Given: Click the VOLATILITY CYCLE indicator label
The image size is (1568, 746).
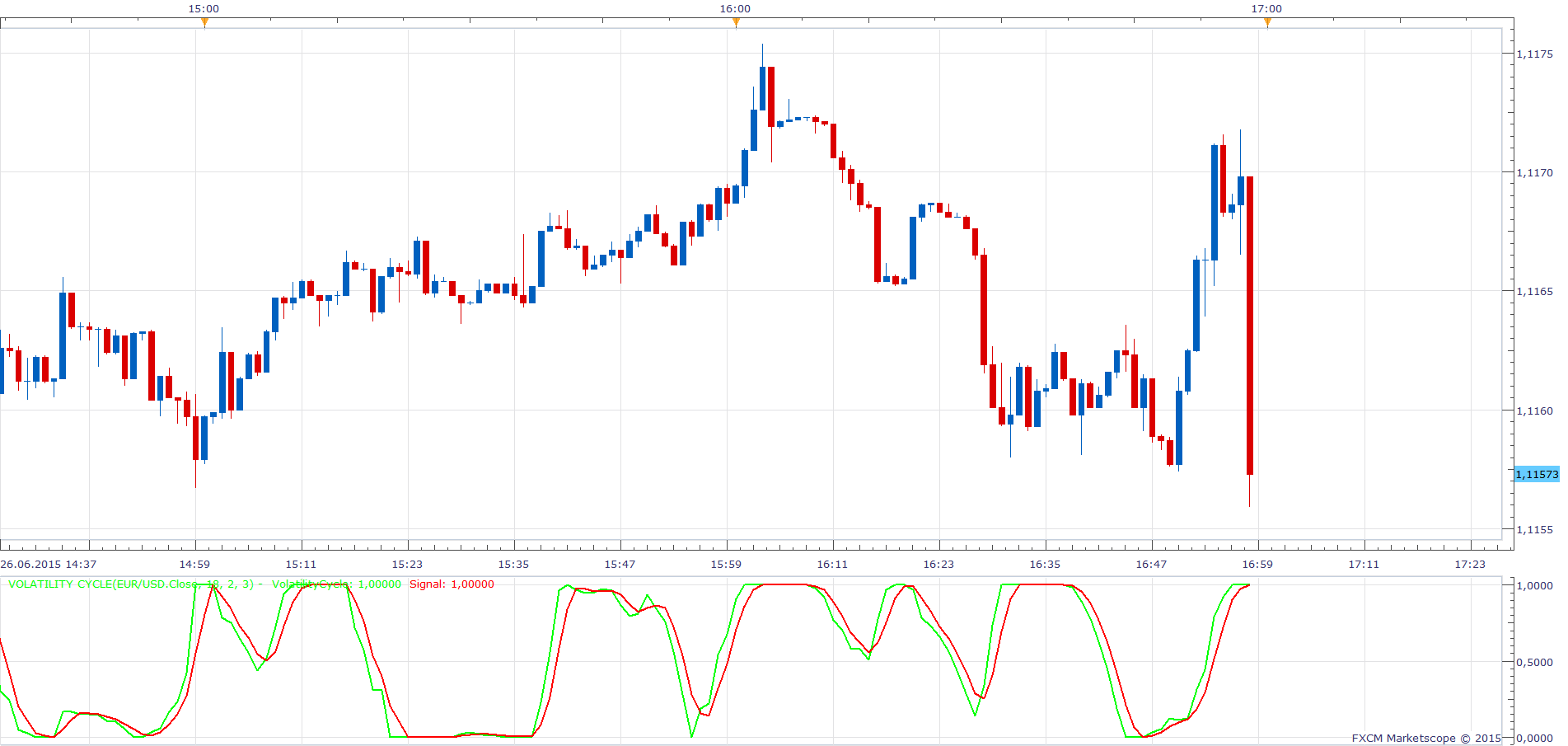Looking at the screenshot, I should pyautogui.click(x=135, y=584).
